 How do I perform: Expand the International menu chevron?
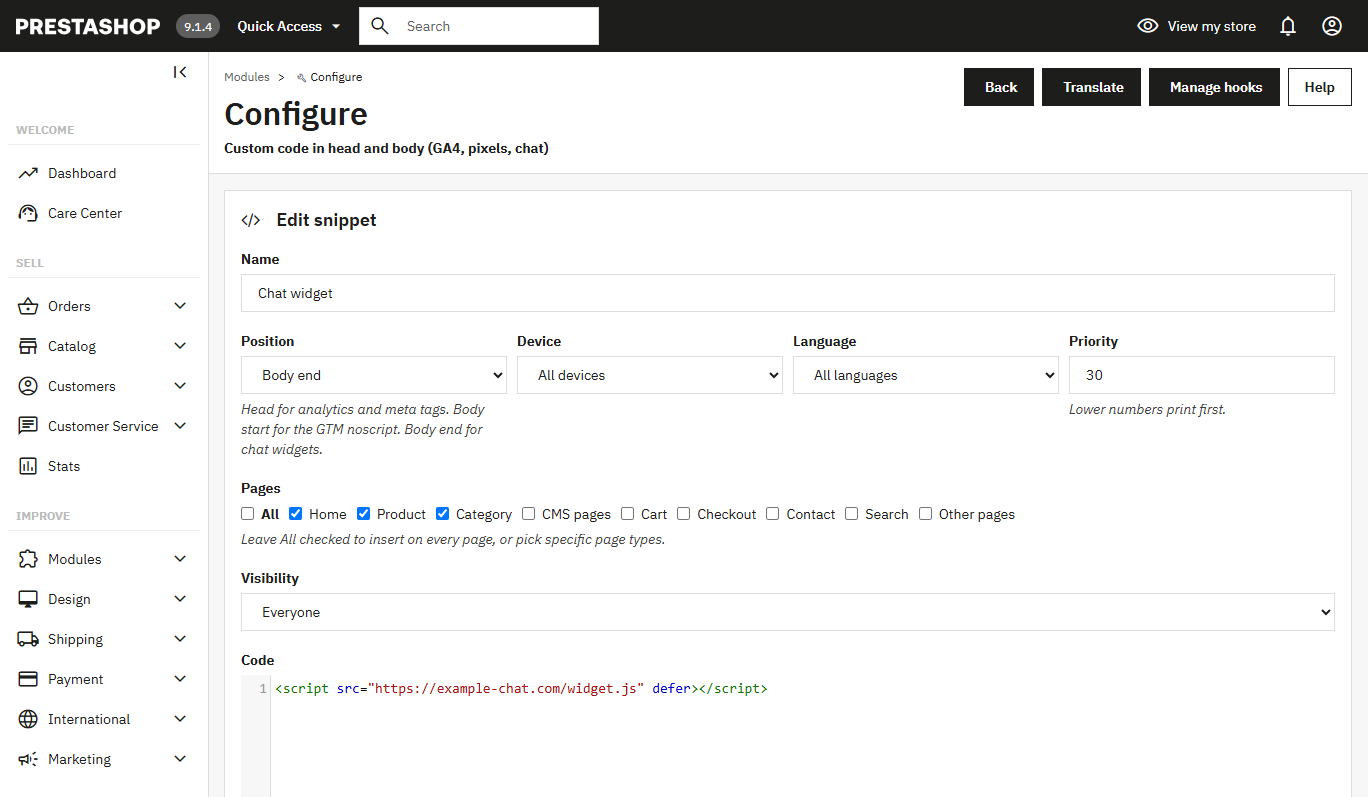tap(180, 719)
